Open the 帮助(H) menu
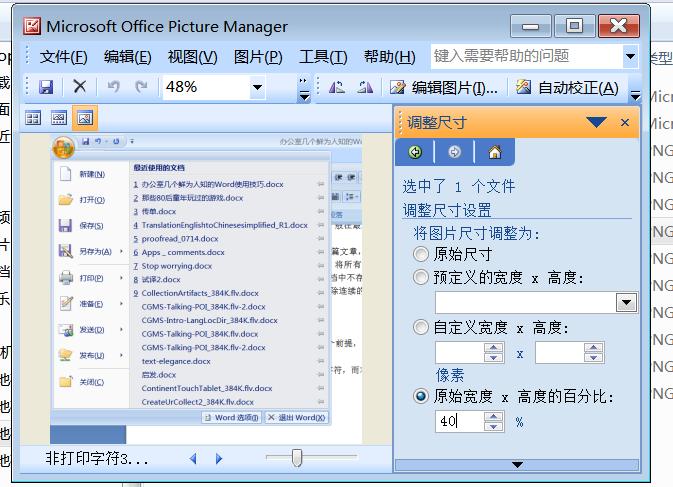 [389, 57]
